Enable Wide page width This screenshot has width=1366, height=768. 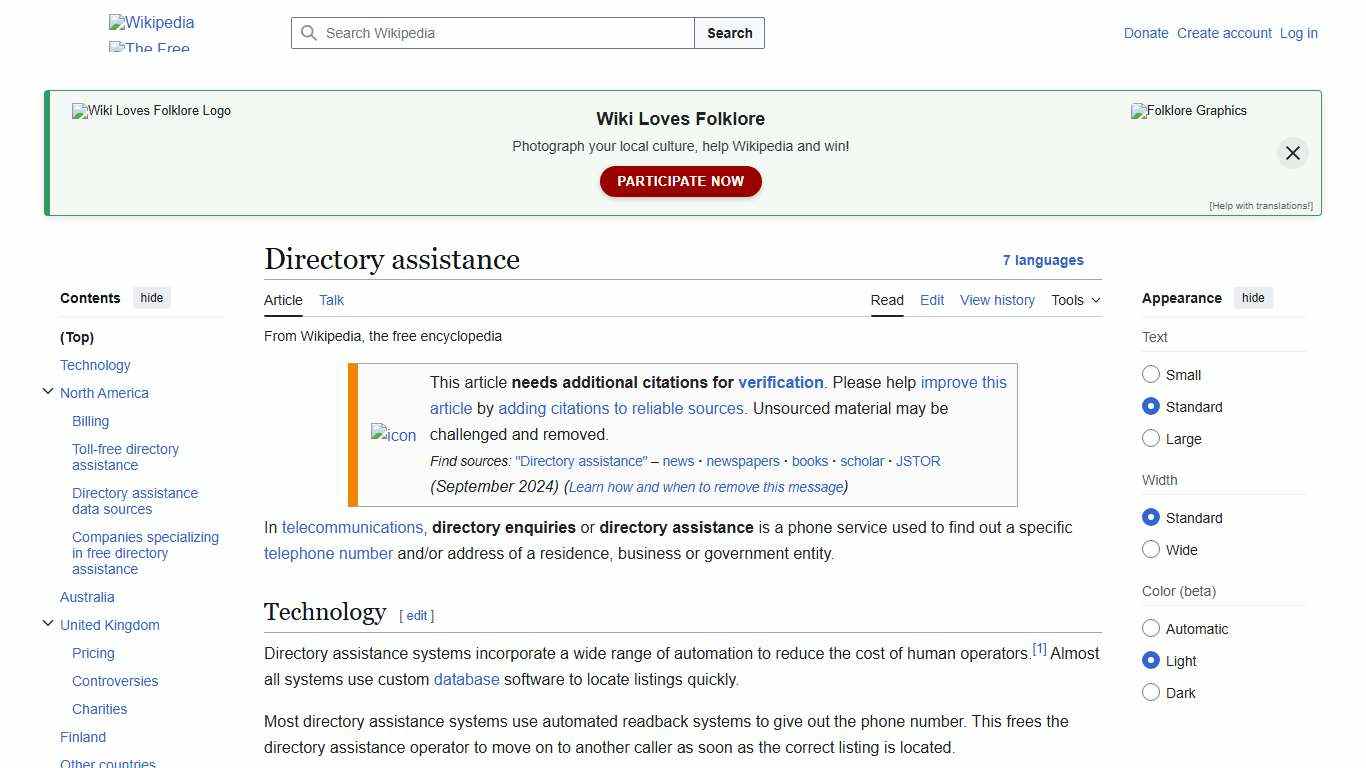[x=1151, y=549]
